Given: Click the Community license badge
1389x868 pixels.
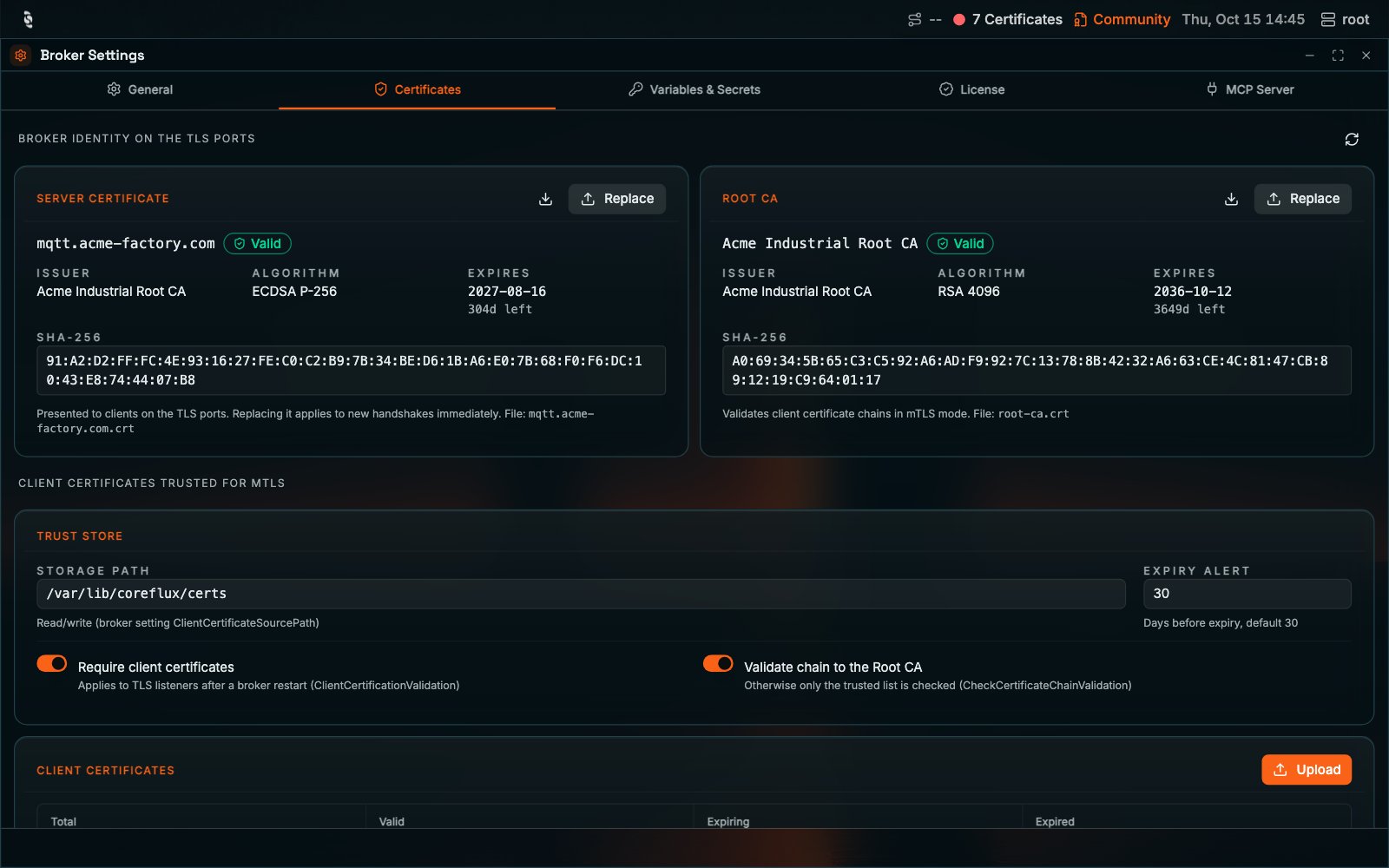Looking at the screenshot, I should click(x=1122, y=19).
